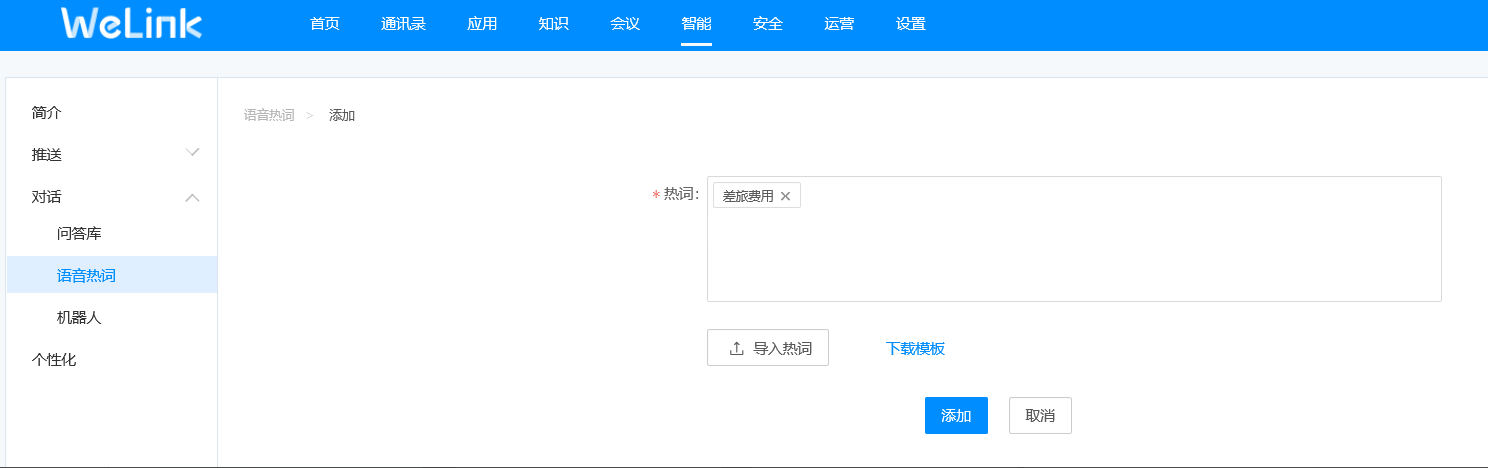
Task: Switch to the 通讯录 tab
Action: coord(403,24)
